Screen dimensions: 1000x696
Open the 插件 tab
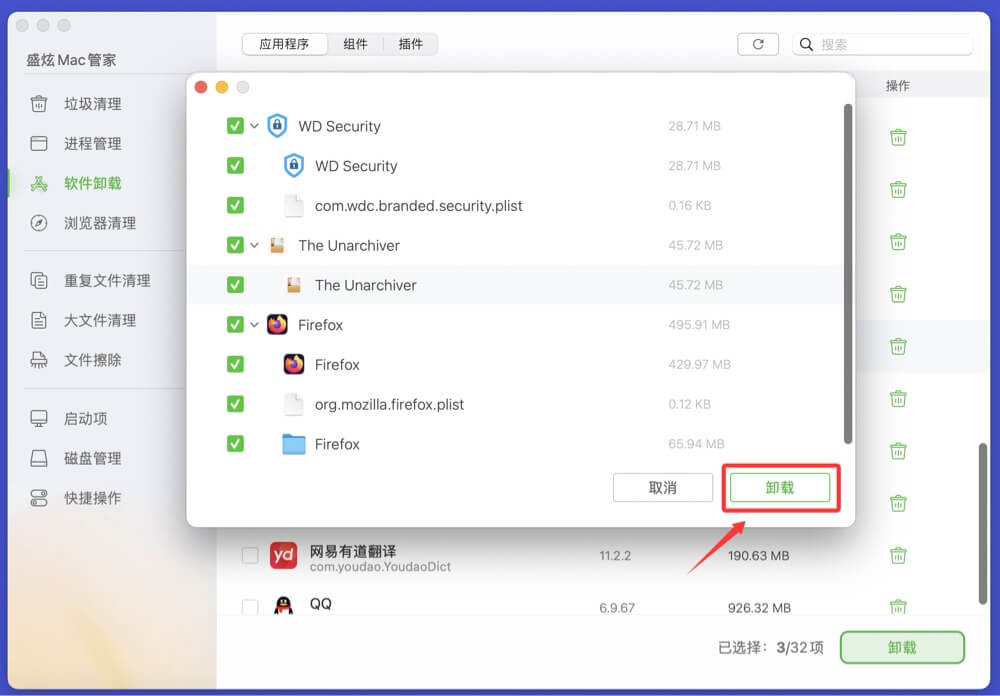[410, 44]
